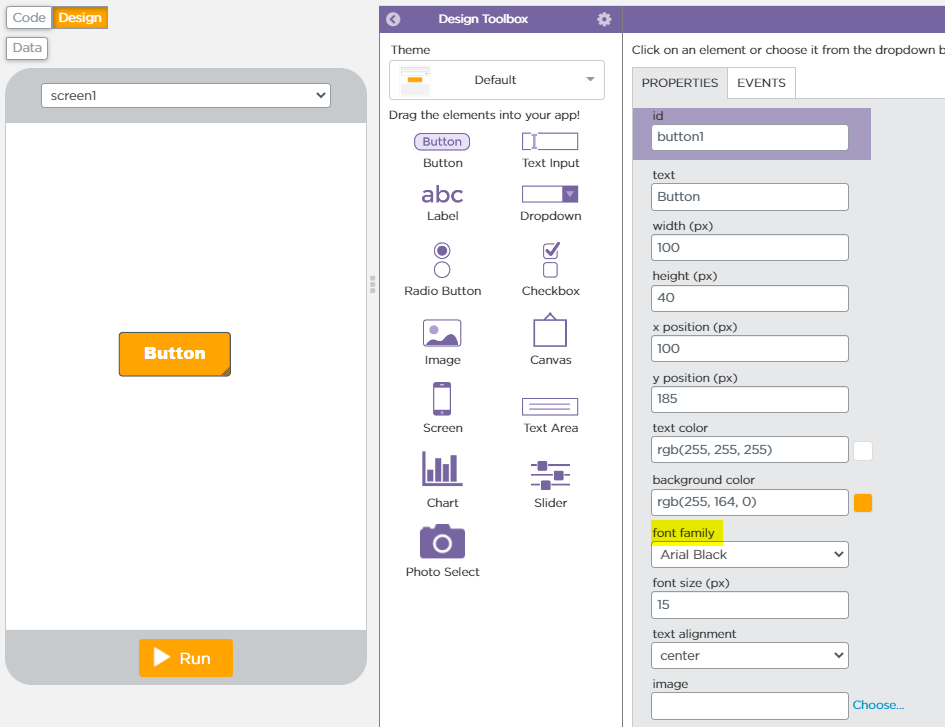Screen dimensions: 945x727
Task: Open the font family Arial Black dropdown
Action: click(x=750, y=554)
